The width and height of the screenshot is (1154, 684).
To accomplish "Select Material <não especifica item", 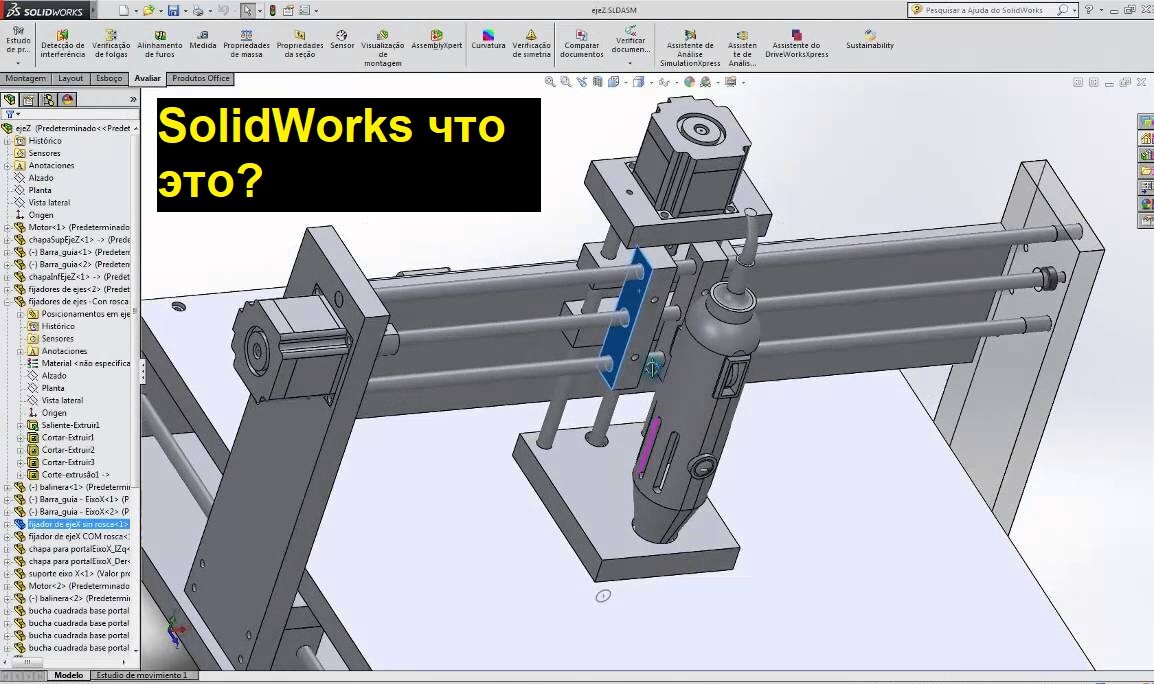I will [85, 364].
